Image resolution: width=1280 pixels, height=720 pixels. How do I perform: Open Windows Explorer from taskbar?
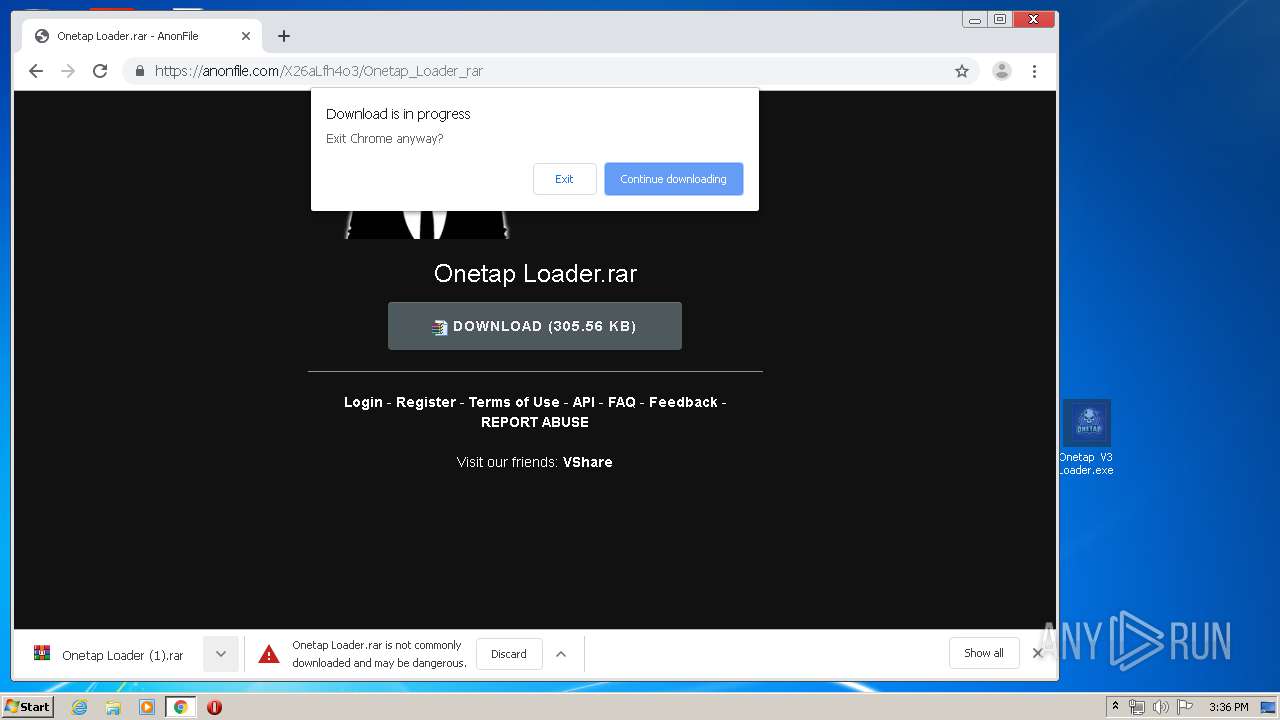(113, 707)
